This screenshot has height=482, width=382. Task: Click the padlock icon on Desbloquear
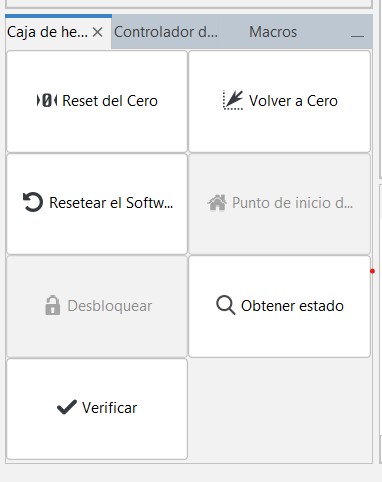53,305
